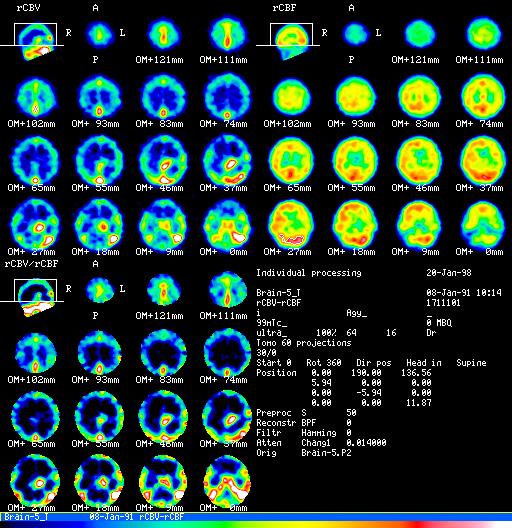Click the rCBF slice at OM+102mm
This screenshot has width=512, height=528.
tap(291, 97)
